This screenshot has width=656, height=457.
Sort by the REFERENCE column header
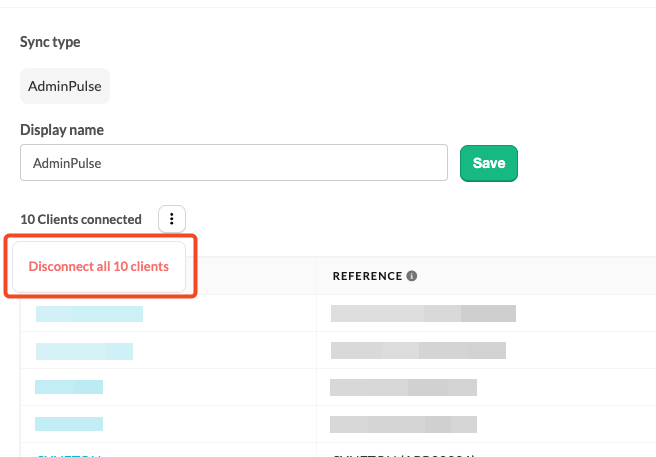(x=367, y=276)
